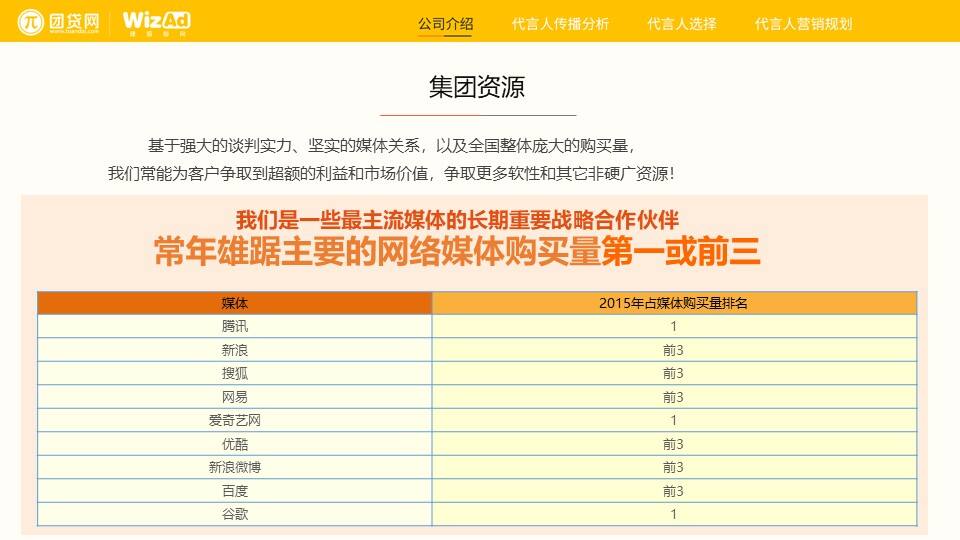Screen dimensions: 960x540
Task: Click the ranking value for 网易
Action: (x=674, y=397)
